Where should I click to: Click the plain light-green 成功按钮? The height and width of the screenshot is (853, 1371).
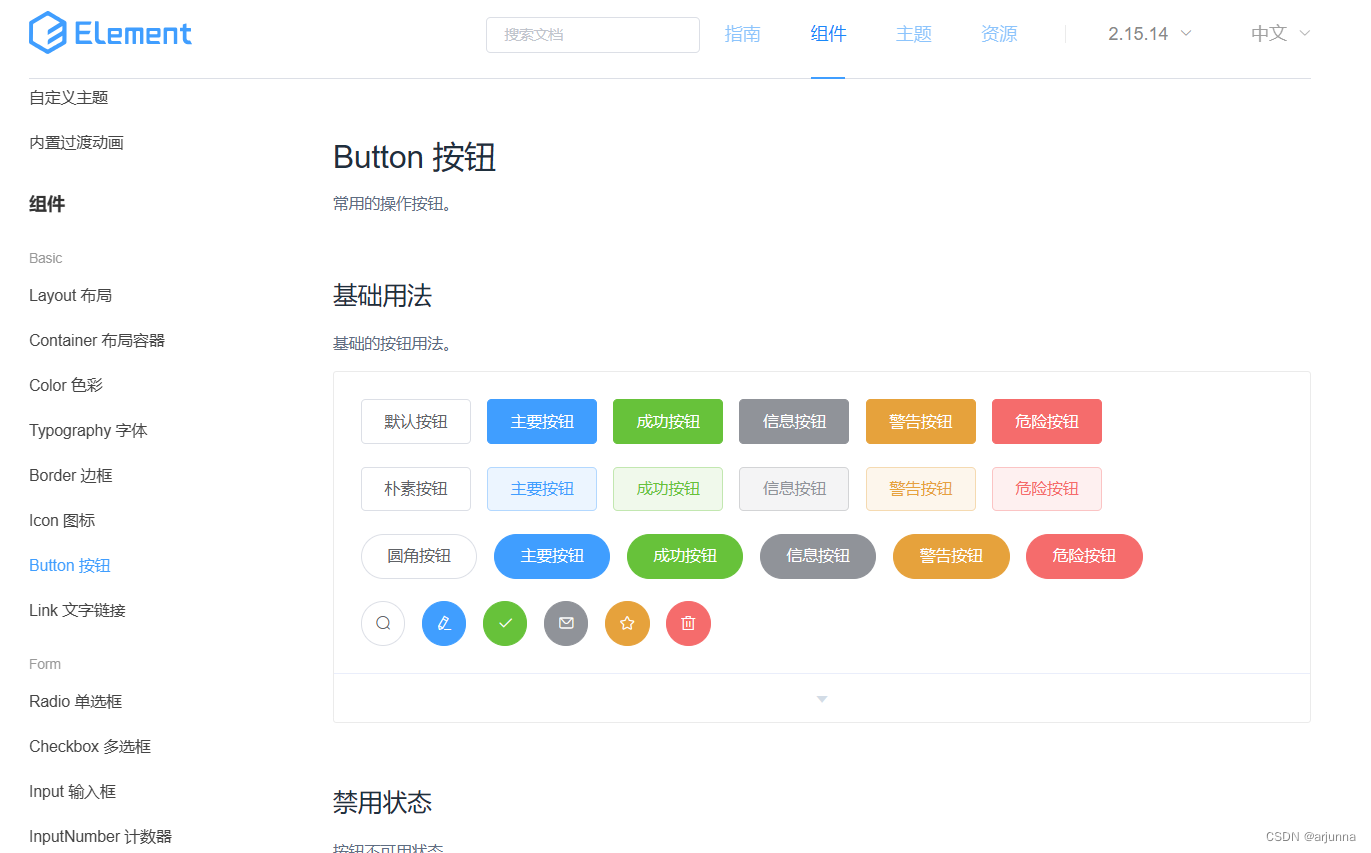(x=668, y=489)
